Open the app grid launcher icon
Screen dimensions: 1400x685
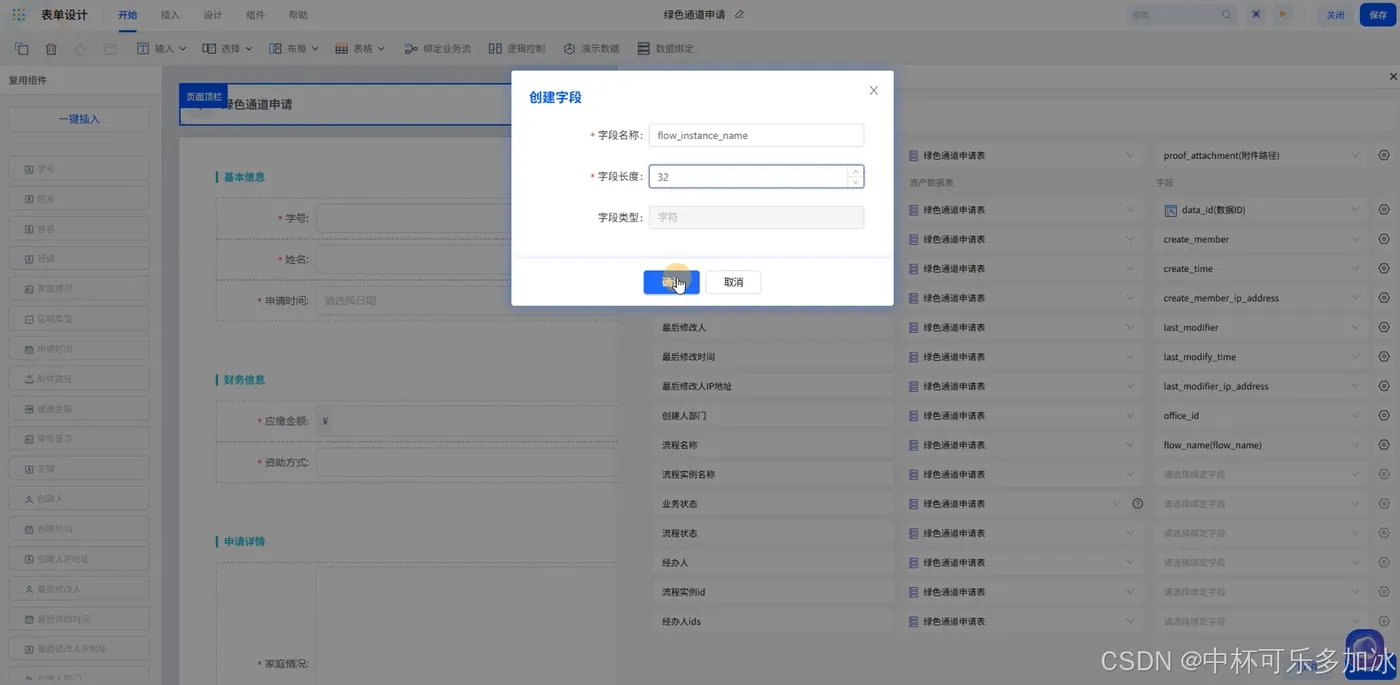point(19,15)
